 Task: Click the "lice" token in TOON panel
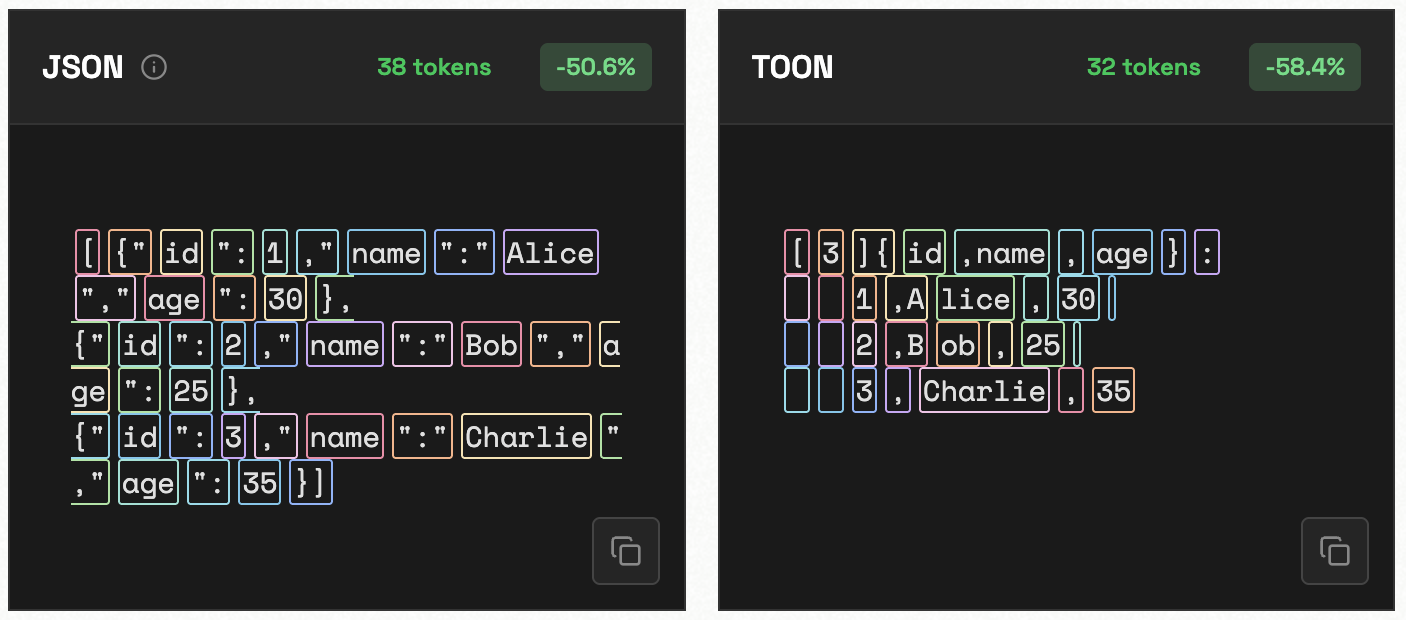tap(975, 299)
